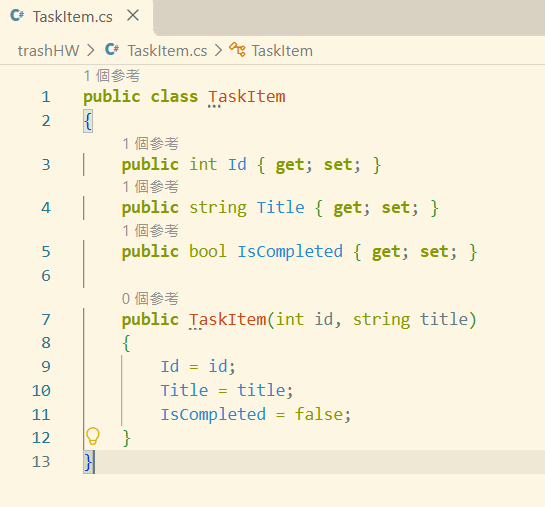Click the C# icon in breadcrumb
545x507 pixels.
pos(112,49)
